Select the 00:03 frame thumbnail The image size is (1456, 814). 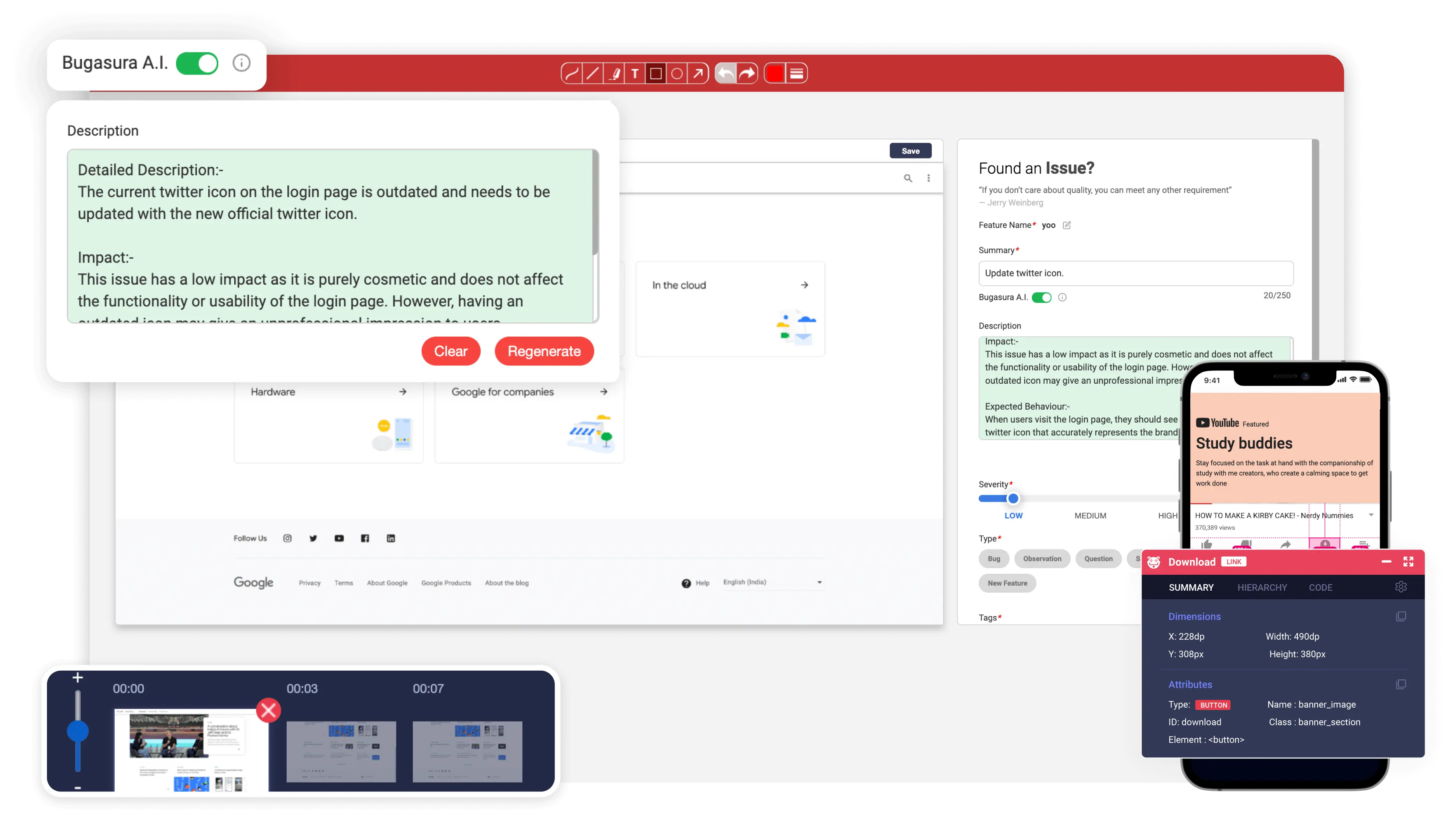(341, 751)
